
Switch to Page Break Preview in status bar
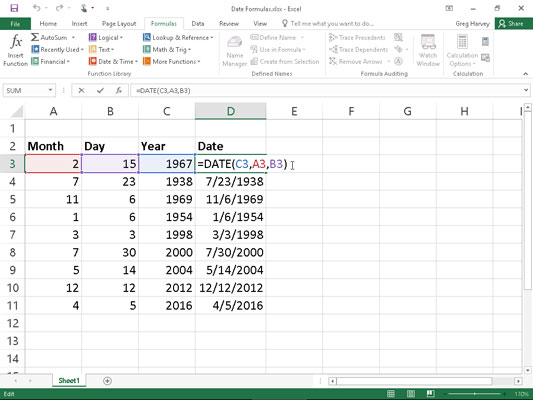[430, 394]
